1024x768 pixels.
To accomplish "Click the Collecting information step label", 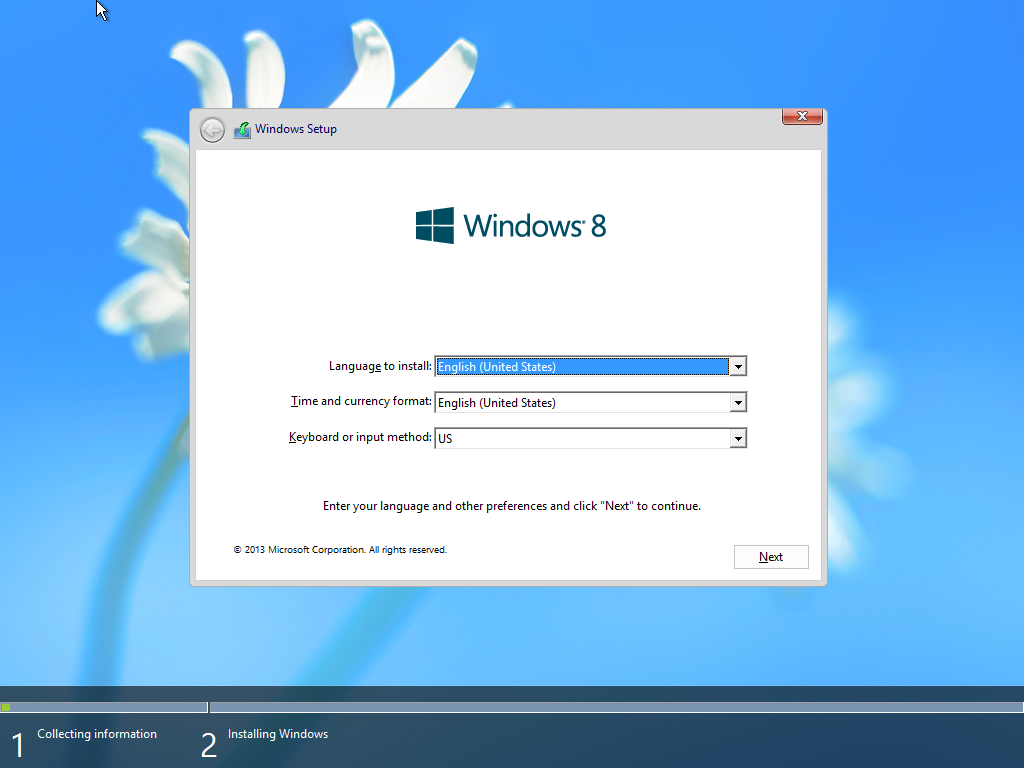I will click(97, 734).
